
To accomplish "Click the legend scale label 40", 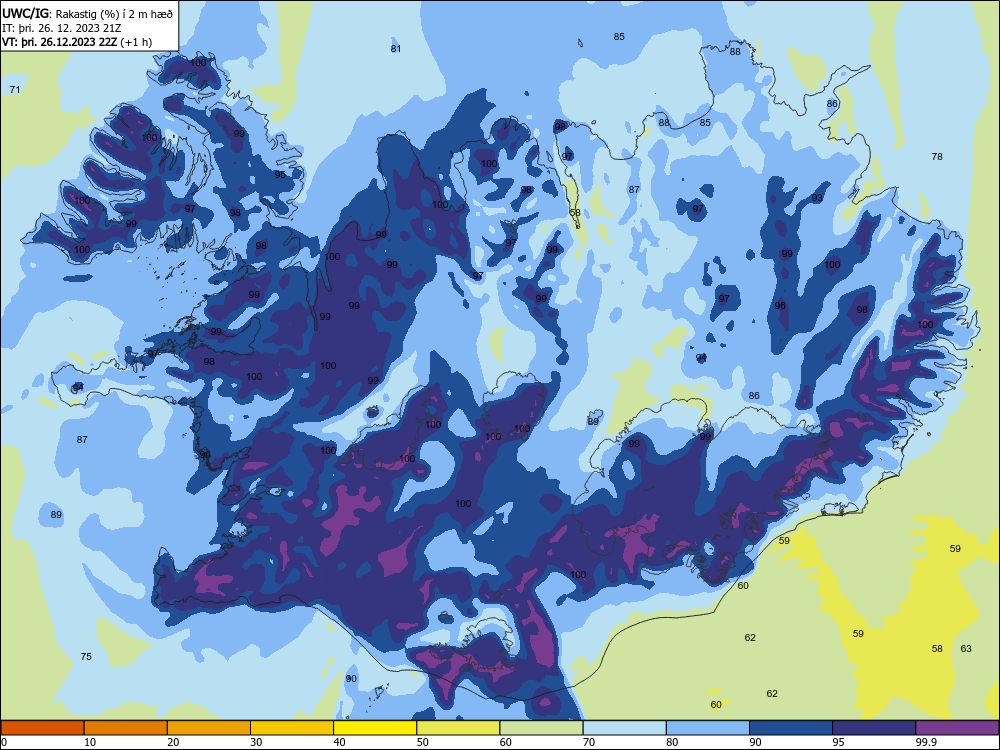I will (339, 742).
